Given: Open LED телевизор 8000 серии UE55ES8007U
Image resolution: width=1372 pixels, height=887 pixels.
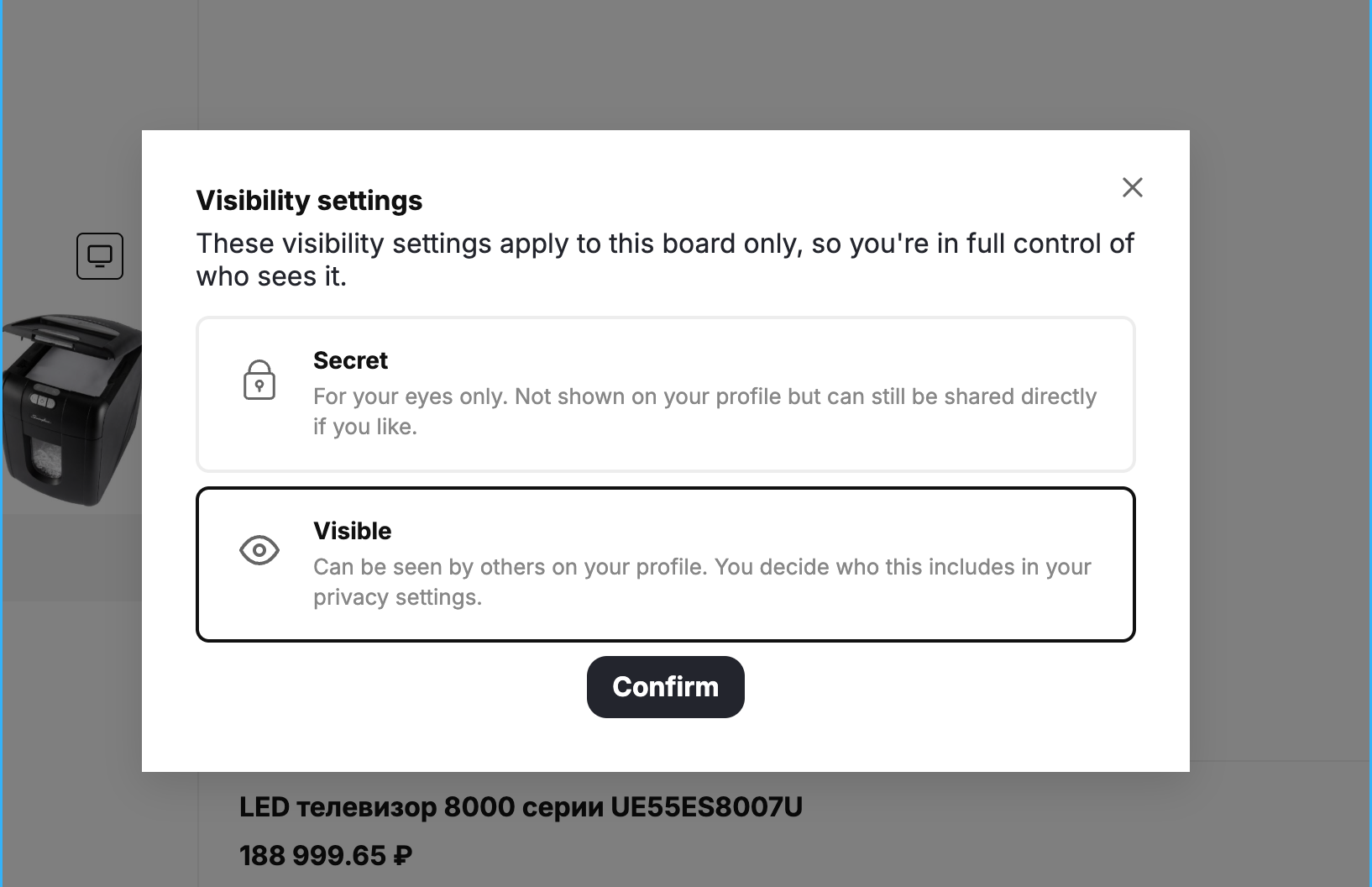Looking at the screenshot, I should pos(521,807).
